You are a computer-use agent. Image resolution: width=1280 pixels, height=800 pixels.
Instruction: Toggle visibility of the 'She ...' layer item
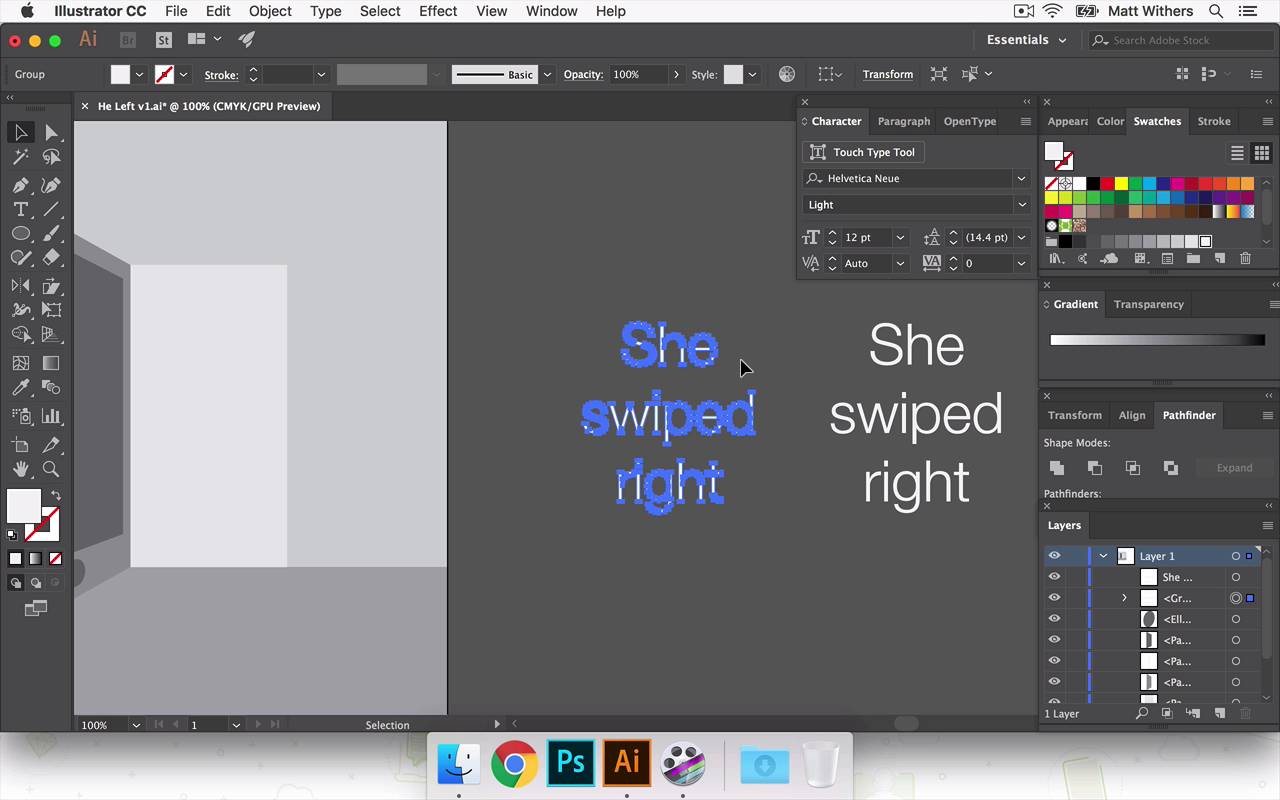(x=1054, y=577)
